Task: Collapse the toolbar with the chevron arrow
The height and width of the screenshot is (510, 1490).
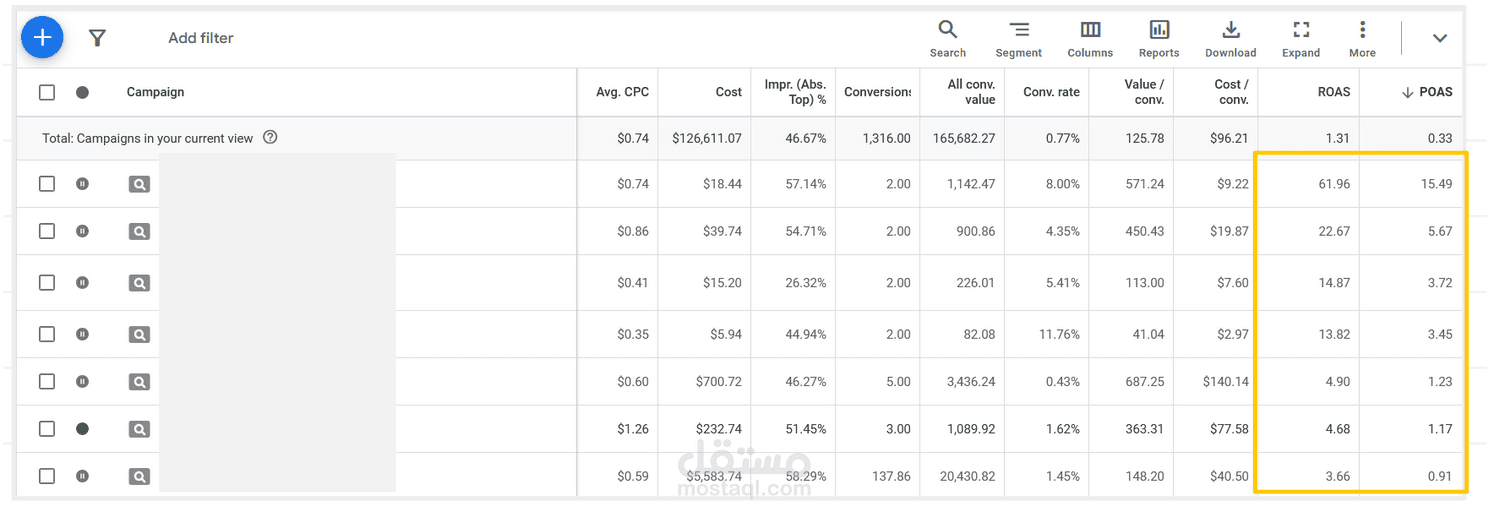Action: 1440,38
